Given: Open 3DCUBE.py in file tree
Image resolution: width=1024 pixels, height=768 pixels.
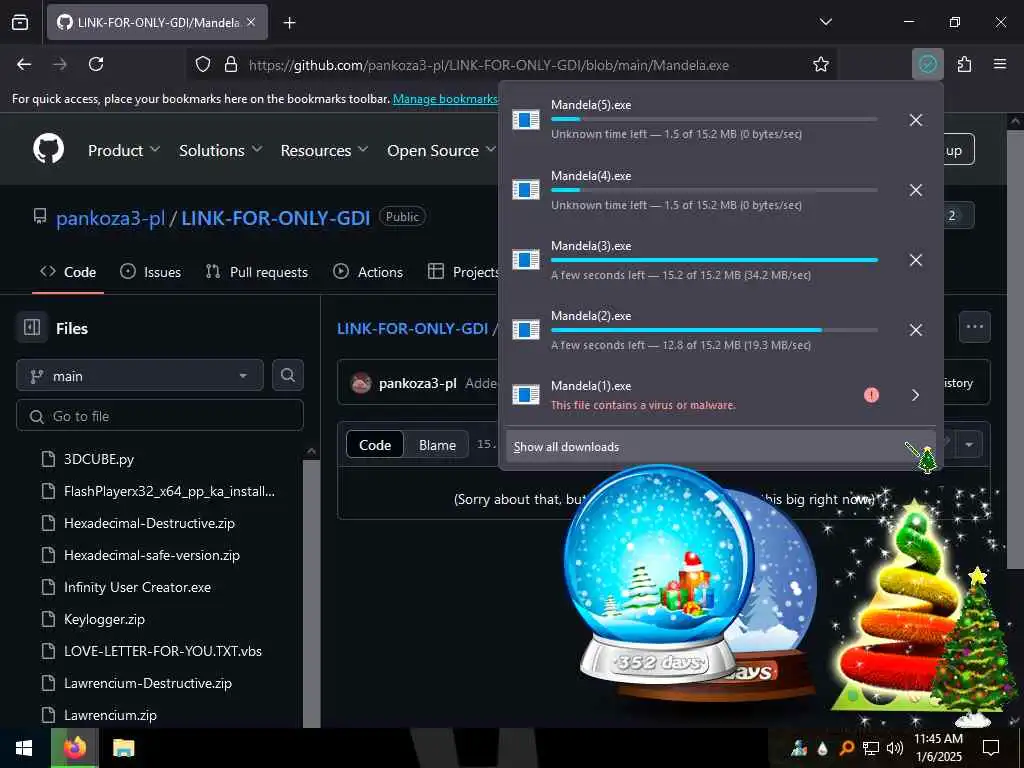Looking at the screenshot, I should (99, 459).
